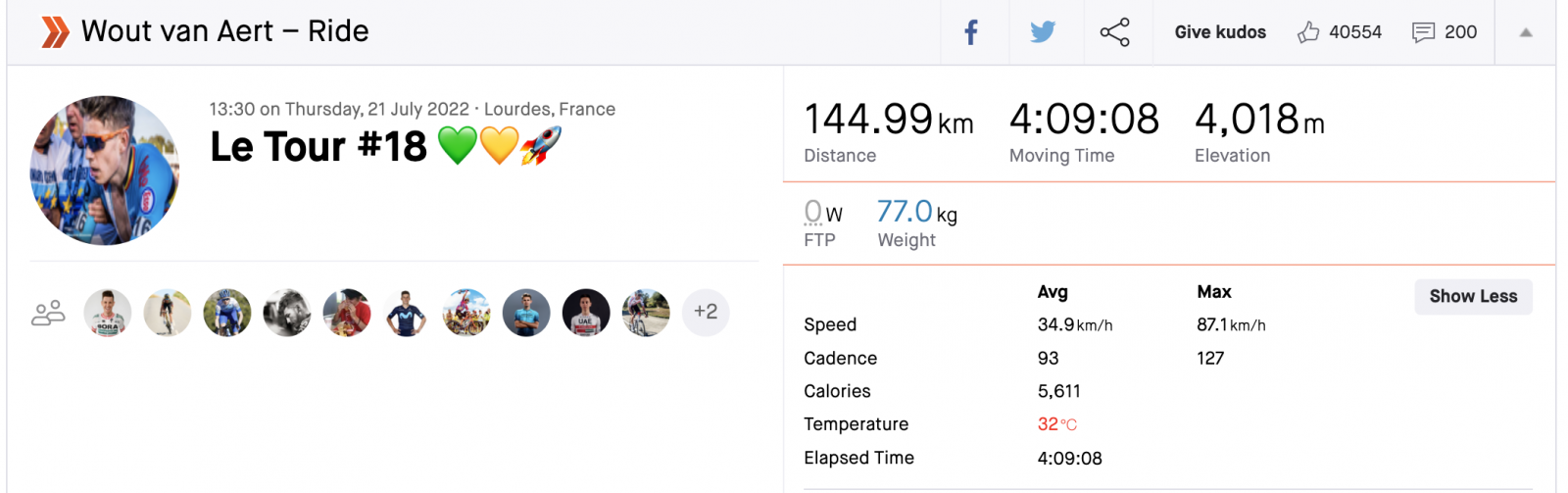Share the ride on Facebook
Image resolution: width=1568 pixels, height=493 pixels.
tap(971, 32)
